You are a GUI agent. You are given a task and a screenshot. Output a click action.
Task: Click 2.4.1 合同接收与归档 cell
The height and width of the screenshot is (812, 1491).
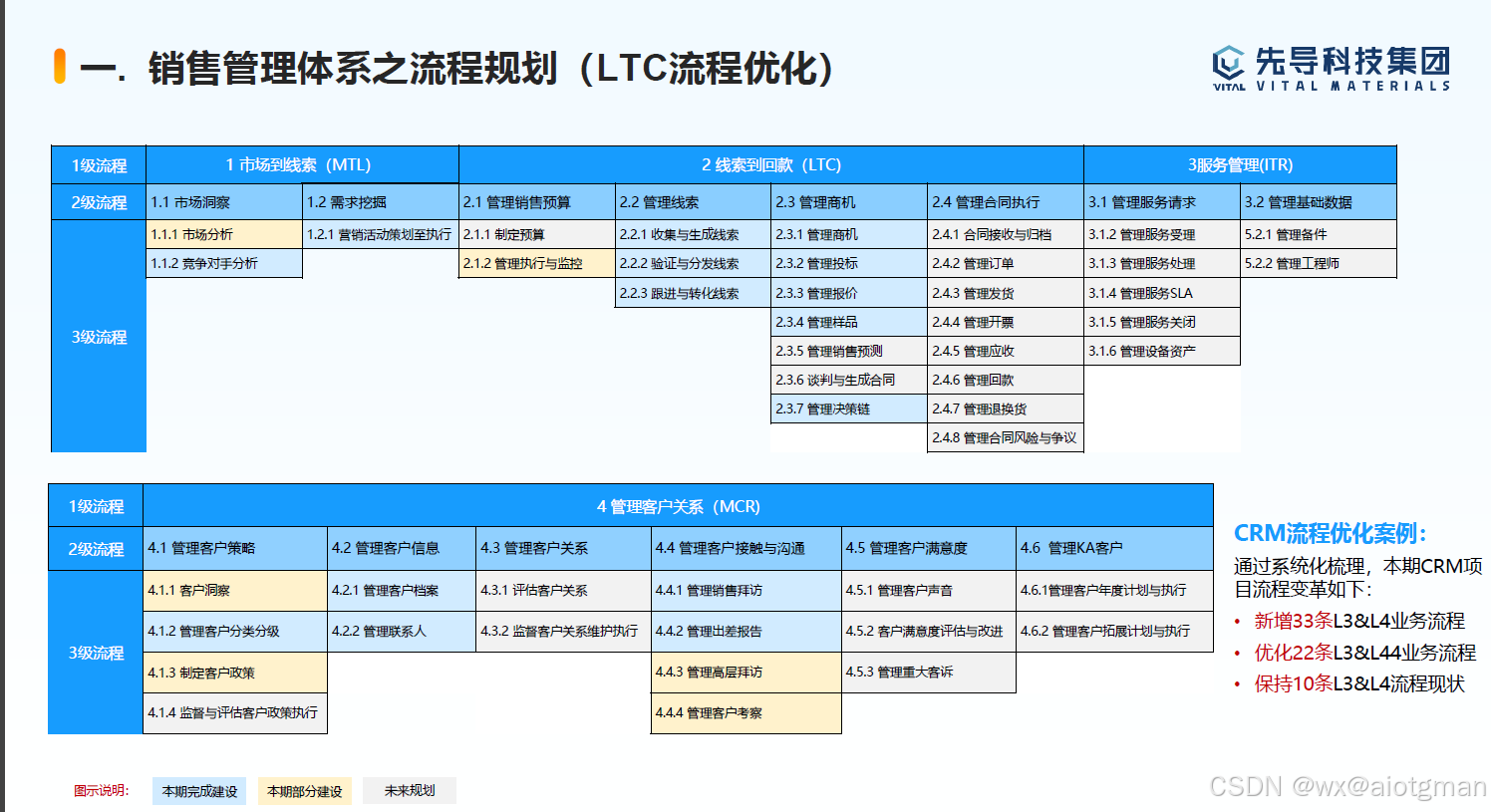1006,234
